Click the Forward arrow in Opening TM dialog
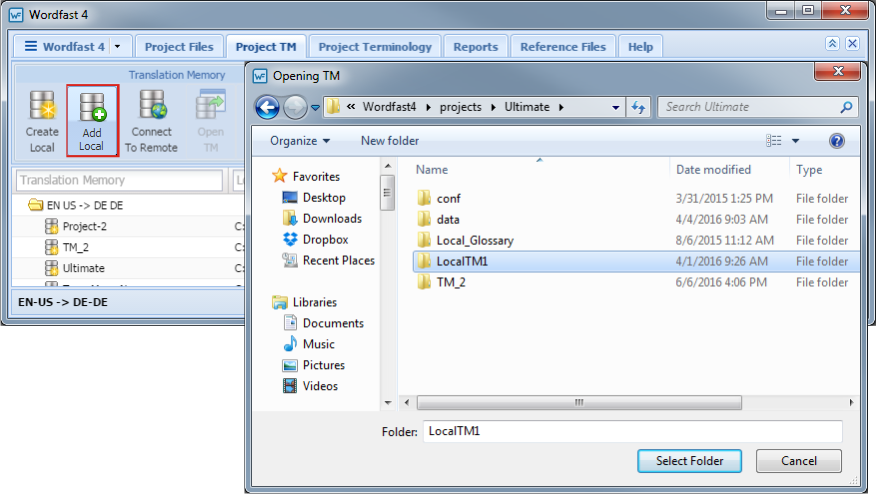 click(295, 107)
